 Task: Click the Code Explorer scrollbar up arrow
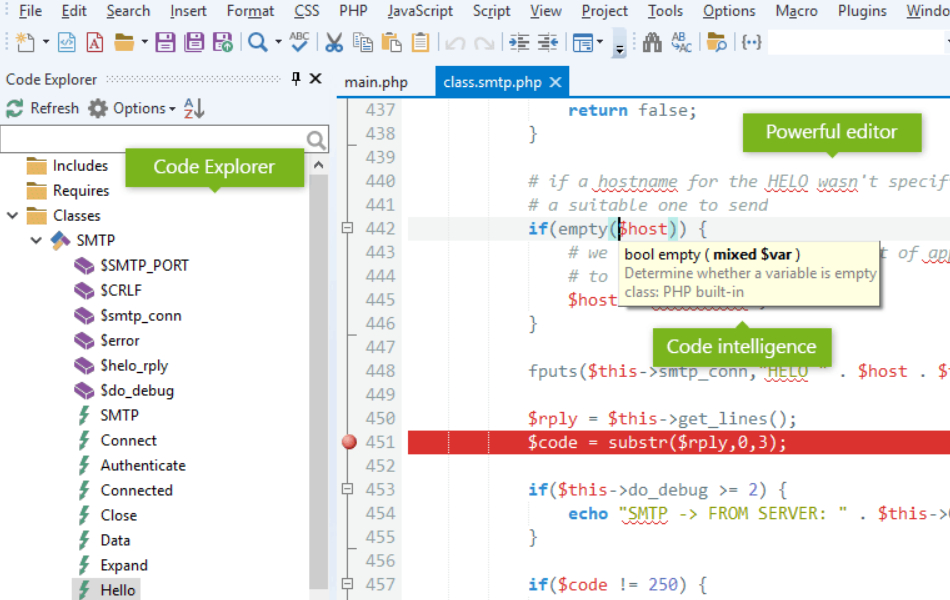[x=318, y=165]
